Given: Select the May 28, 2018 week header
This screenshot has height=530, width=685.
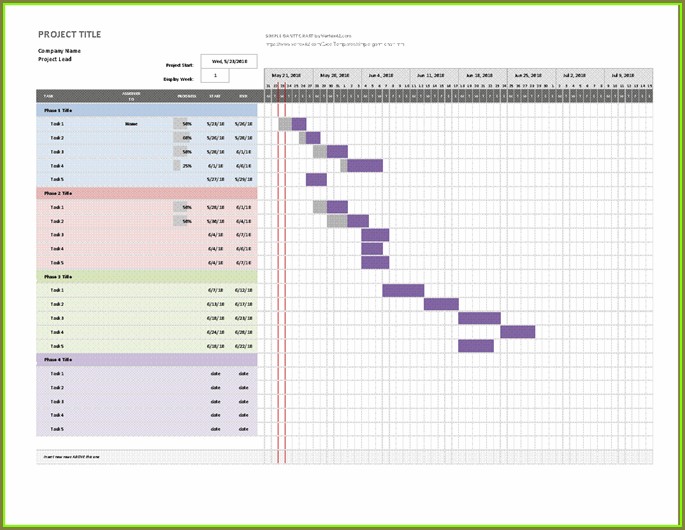Looking at the screenshot, I should tap(337, 75).
